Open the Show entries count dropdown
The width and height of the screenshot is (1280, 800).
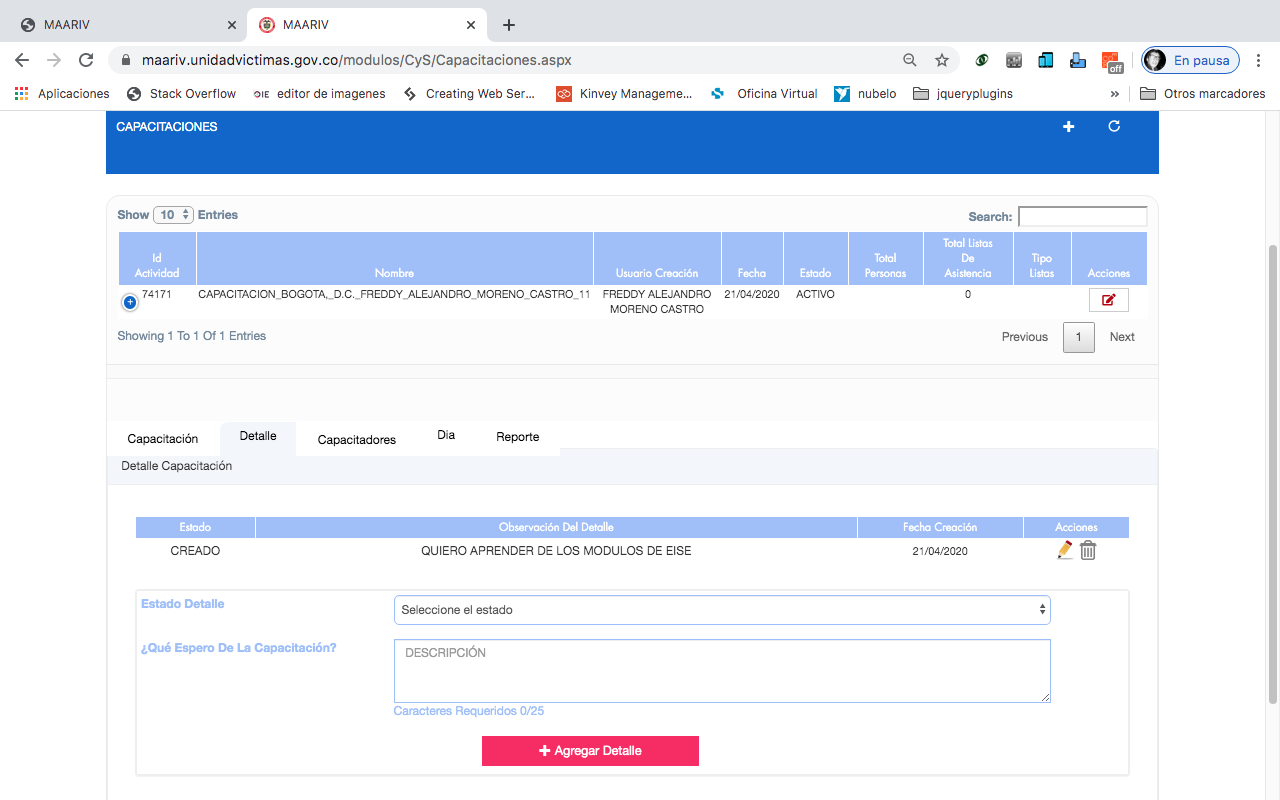tap(173, 215)
